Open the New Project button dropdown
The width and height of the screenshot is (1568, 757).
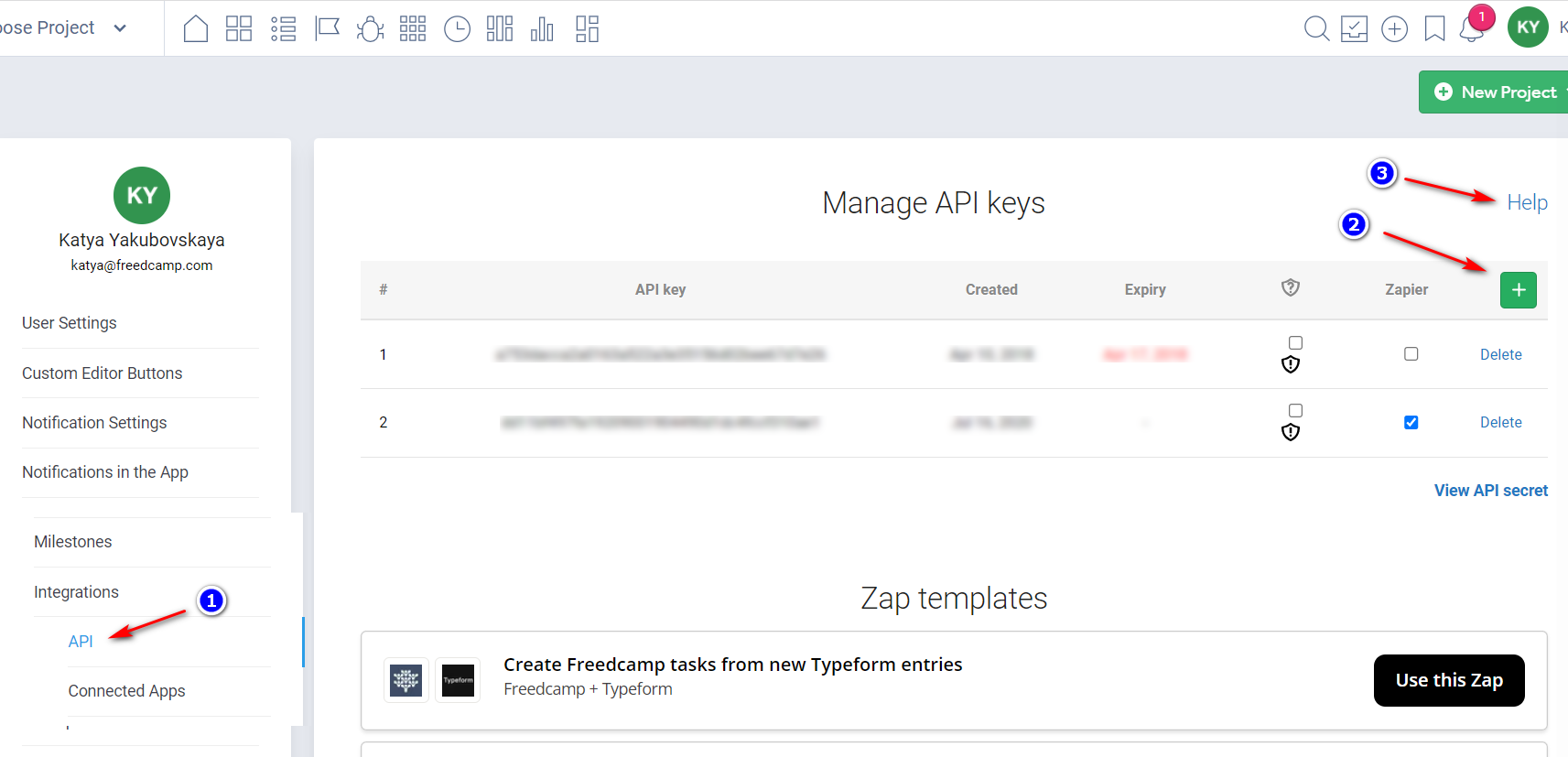point(1563,92)
